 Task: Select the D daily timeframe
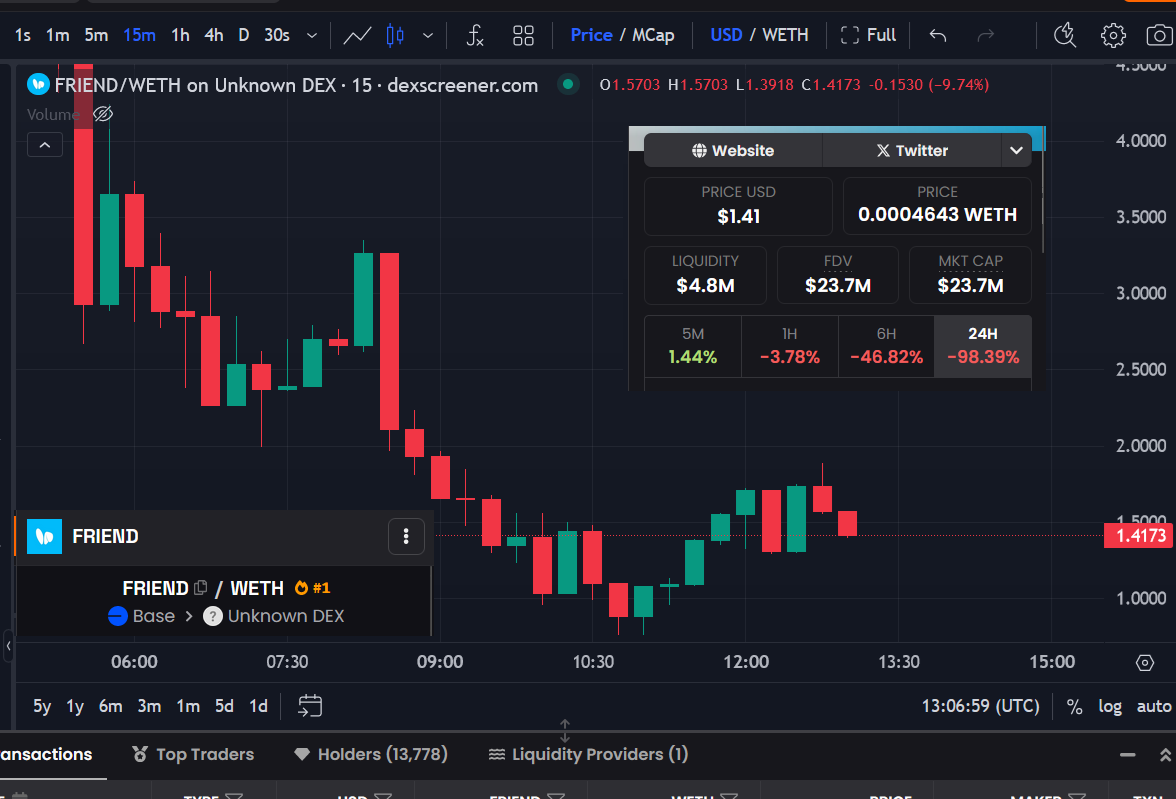coord(244,35)
